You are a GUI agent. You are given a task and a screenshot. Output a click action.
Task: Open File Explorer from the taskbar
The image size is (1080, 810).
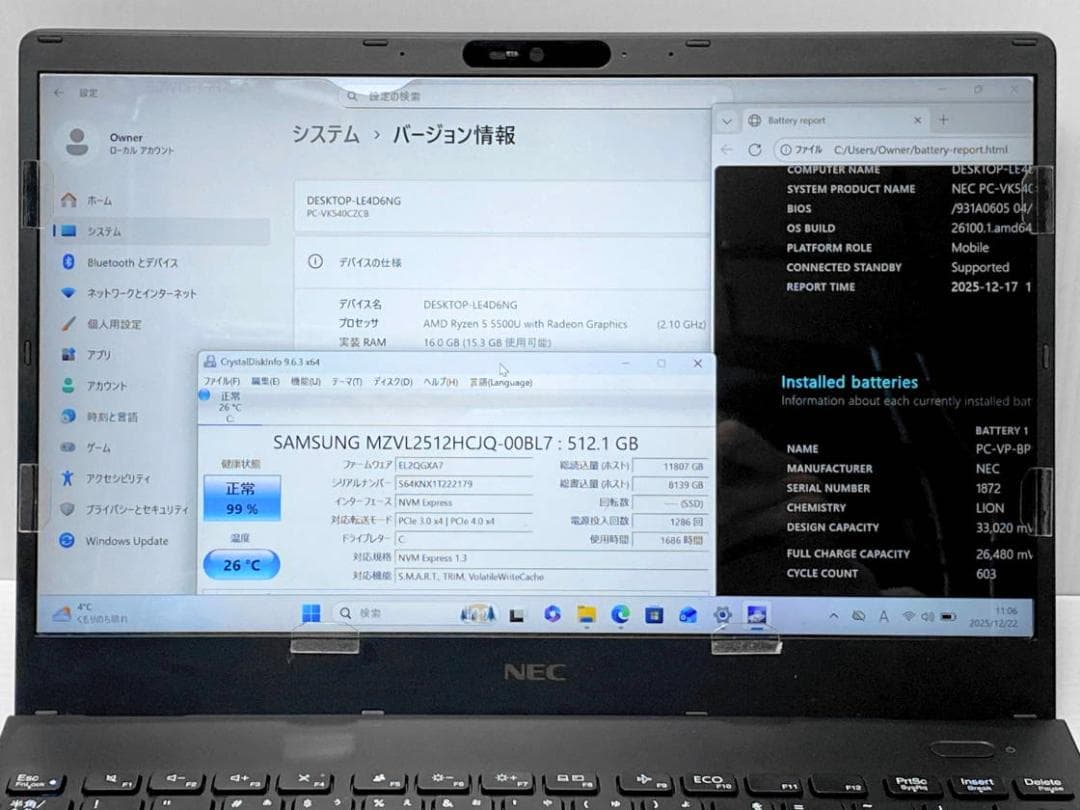click(x=587, y=614)
